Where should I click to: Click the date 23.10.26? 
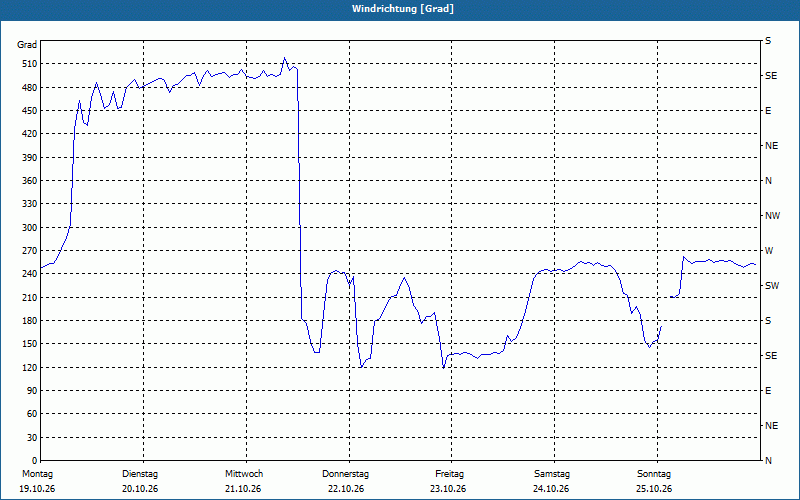point(448,489)
